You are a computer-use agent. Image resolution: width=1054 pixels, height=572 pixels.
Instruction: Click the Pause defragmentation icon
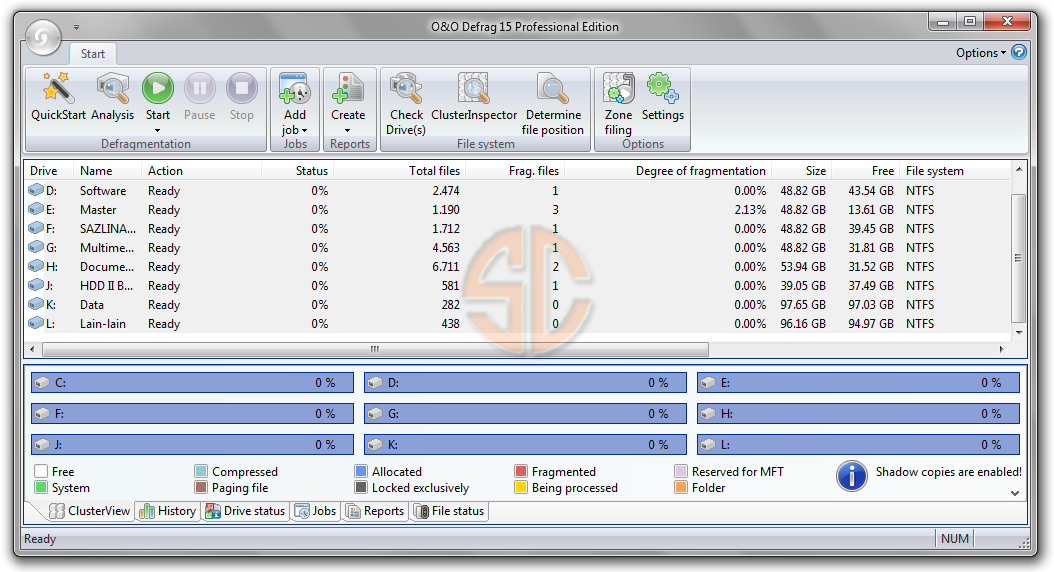click(200, 88)
